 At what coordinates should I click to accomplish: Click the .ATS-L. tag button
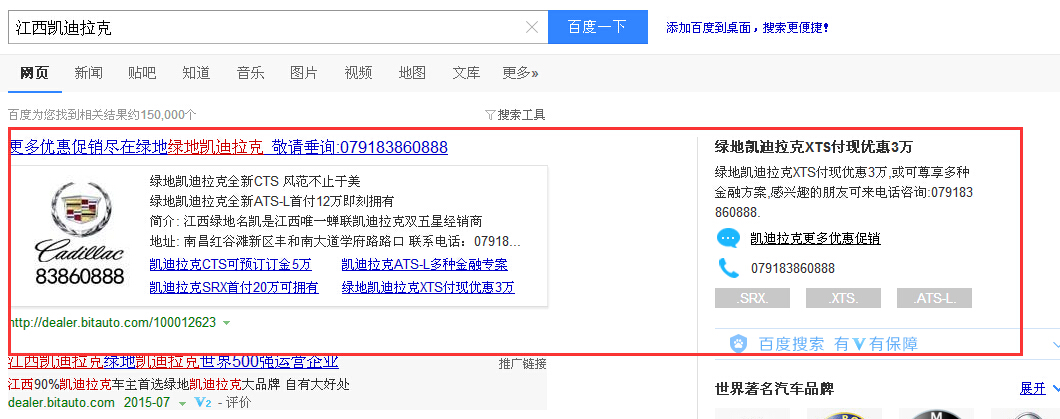(934, 298)
